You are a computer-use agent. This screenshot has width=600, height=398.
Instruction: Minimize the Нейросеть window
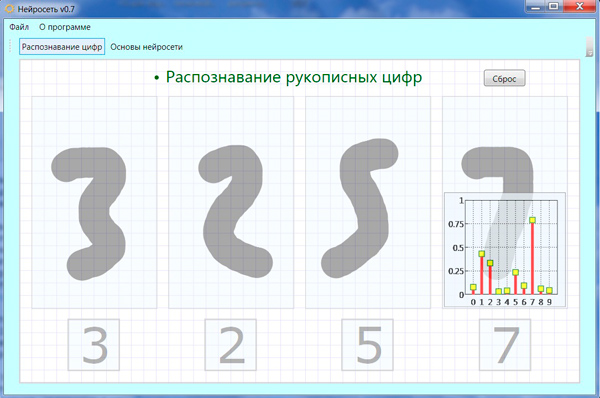(x=536, y=6)
